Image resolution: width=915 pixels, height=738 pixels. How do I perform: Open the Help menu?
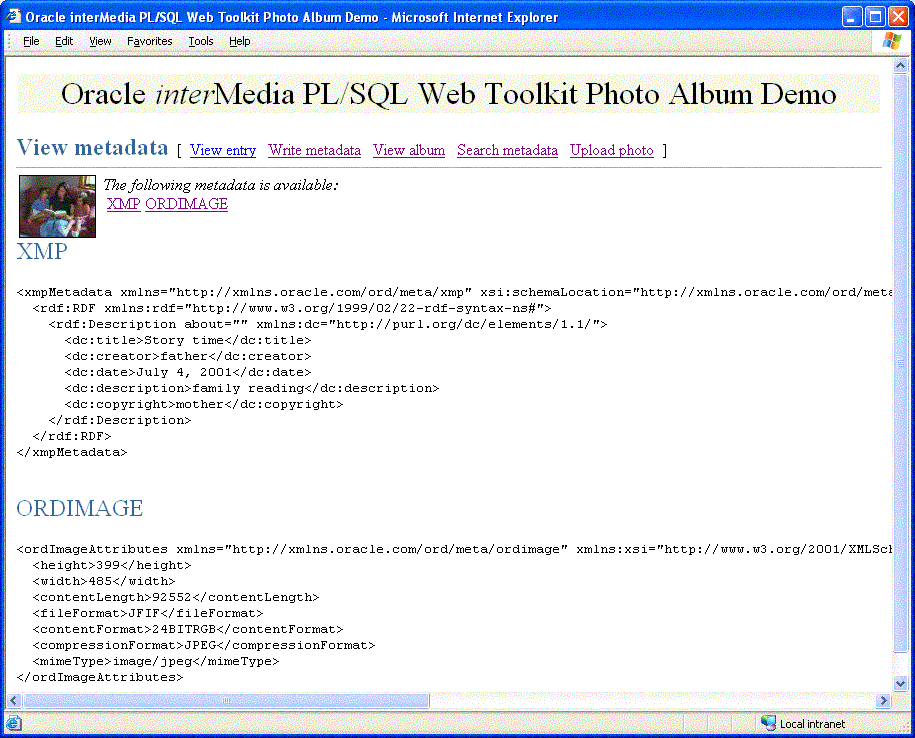click(240, 41)
